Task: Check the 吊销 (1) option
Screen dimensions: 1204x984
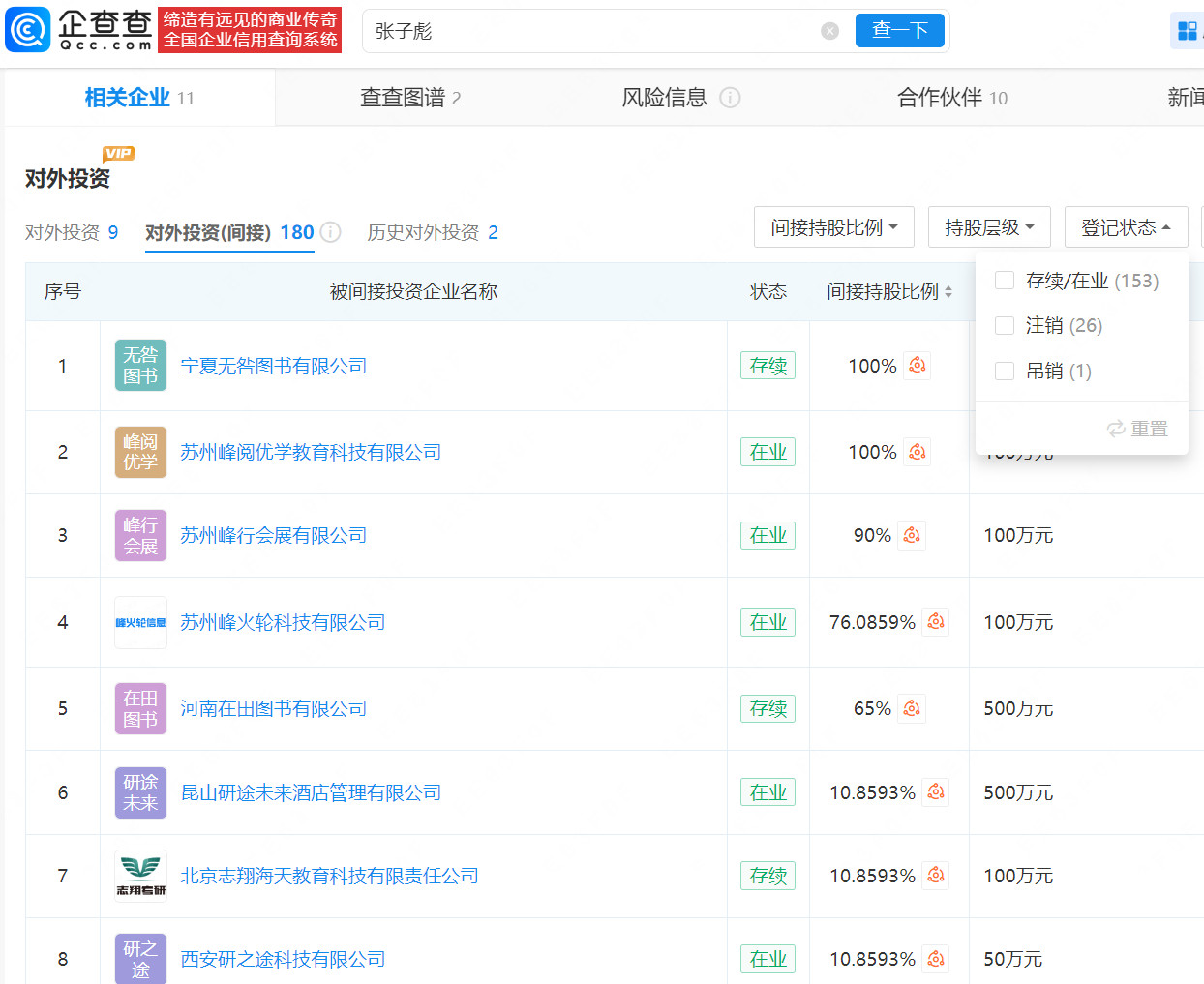Action: point(1005,371)
